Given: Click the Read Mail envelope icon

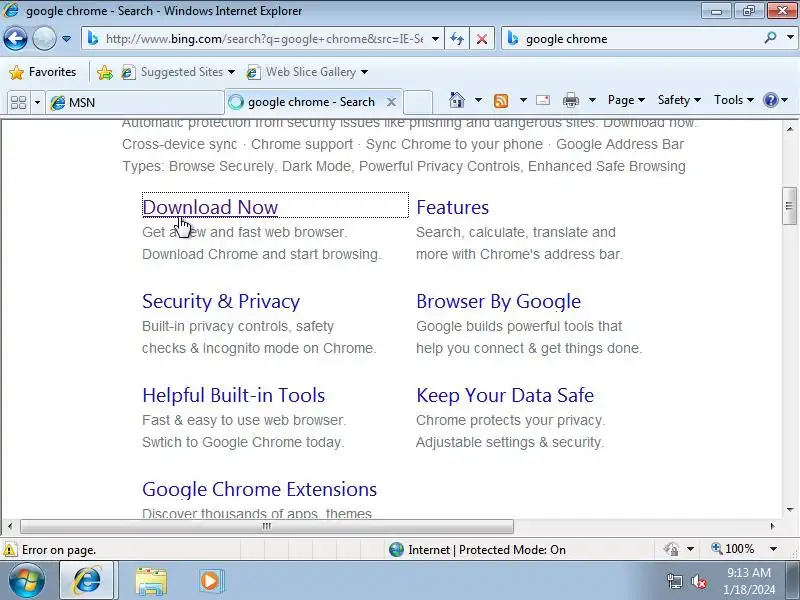Looking at the screenshot, I should (x=543, y=100).
